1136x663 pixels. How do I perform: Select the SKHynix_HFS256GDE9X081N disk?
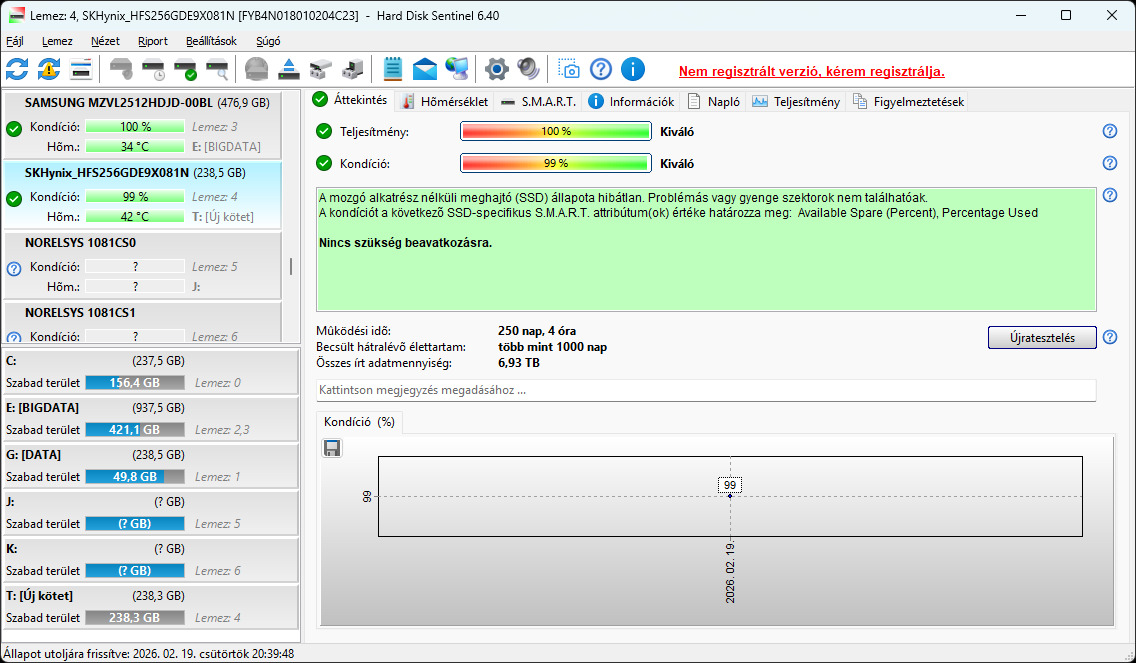[x=143, y=195]
